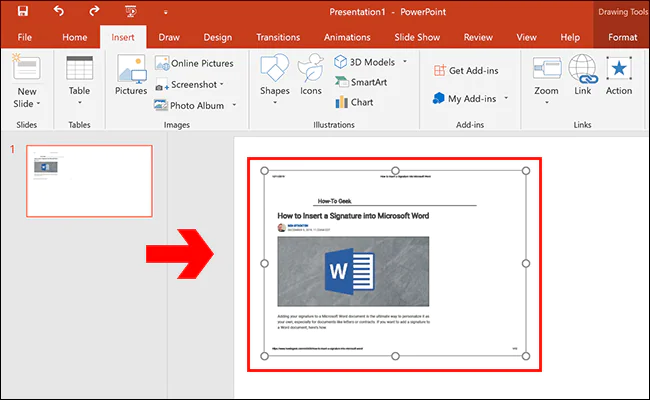Switch to the Design tab
650x400 pixels.
217,37
